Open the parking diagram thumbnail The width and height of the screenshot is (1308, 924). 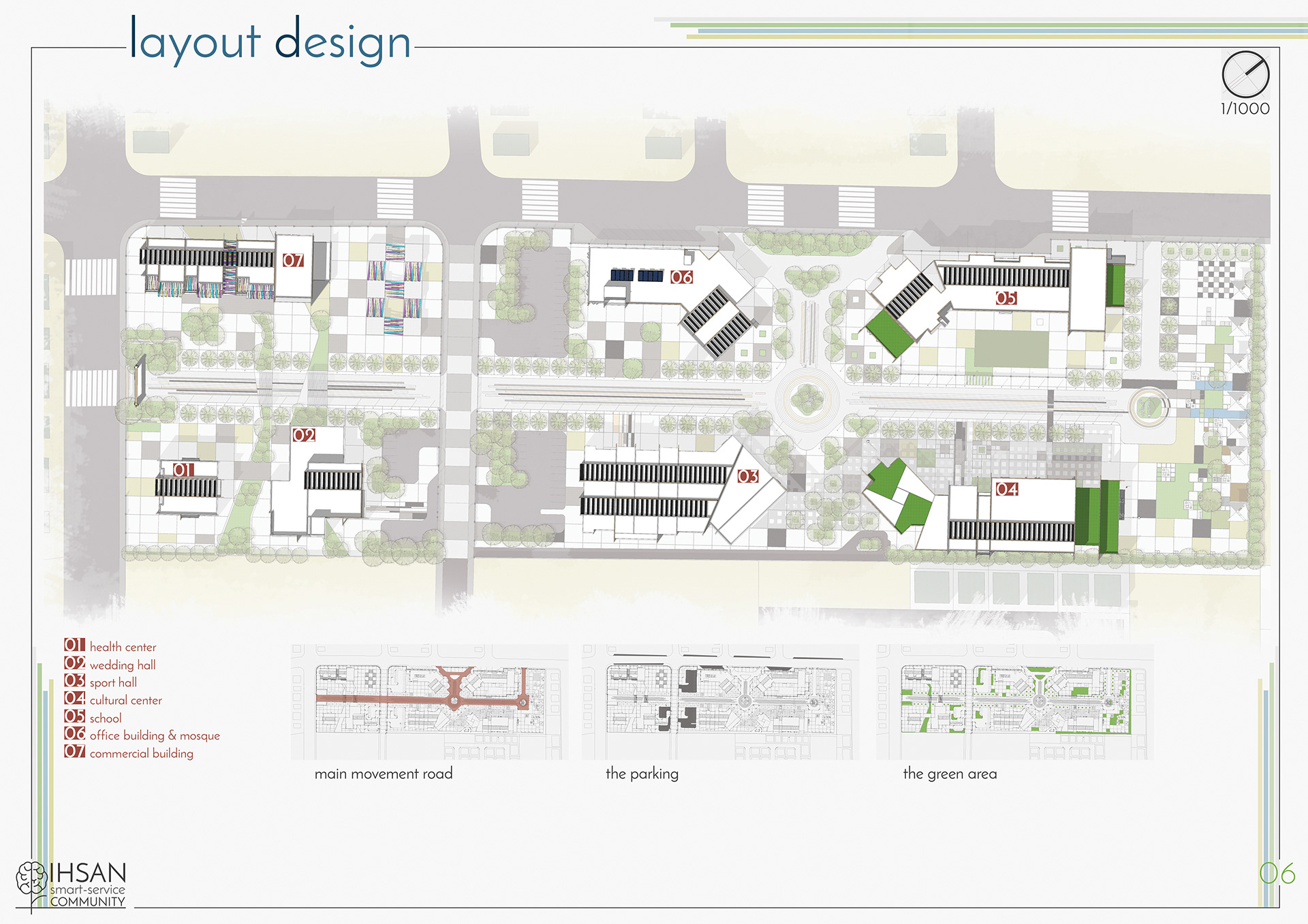(x=720, y=701)
